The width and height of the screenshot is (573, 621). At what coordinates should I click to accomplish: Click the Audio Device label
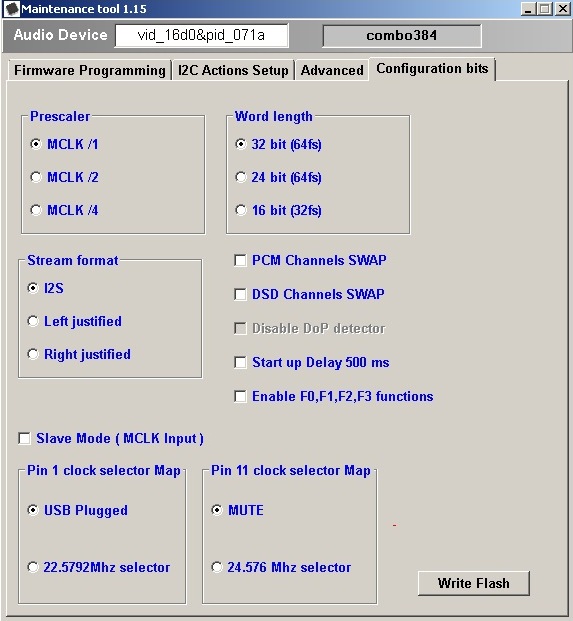pos(61,35)
